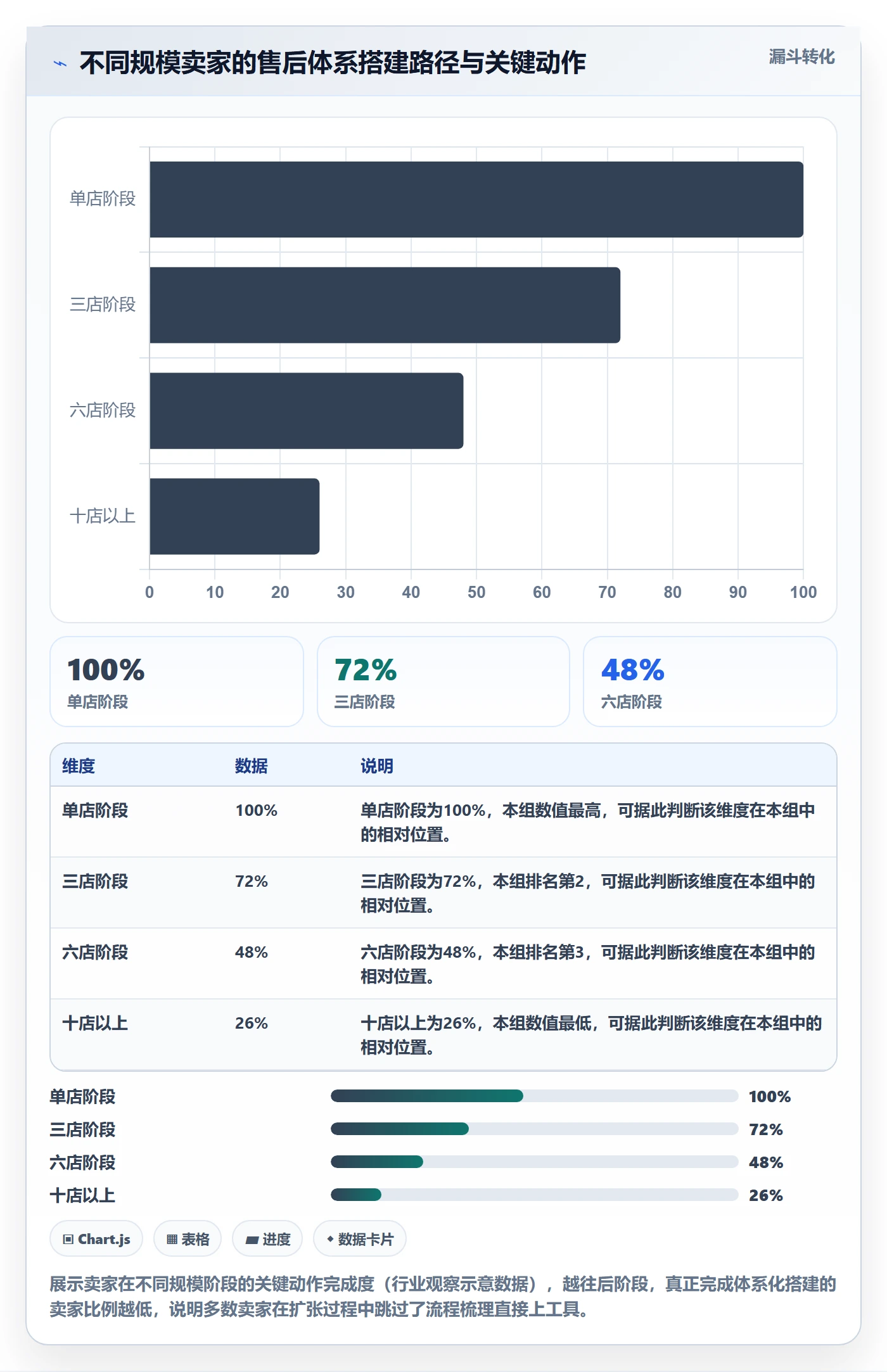Click the lightning icon beside the title

pos(60,63)
